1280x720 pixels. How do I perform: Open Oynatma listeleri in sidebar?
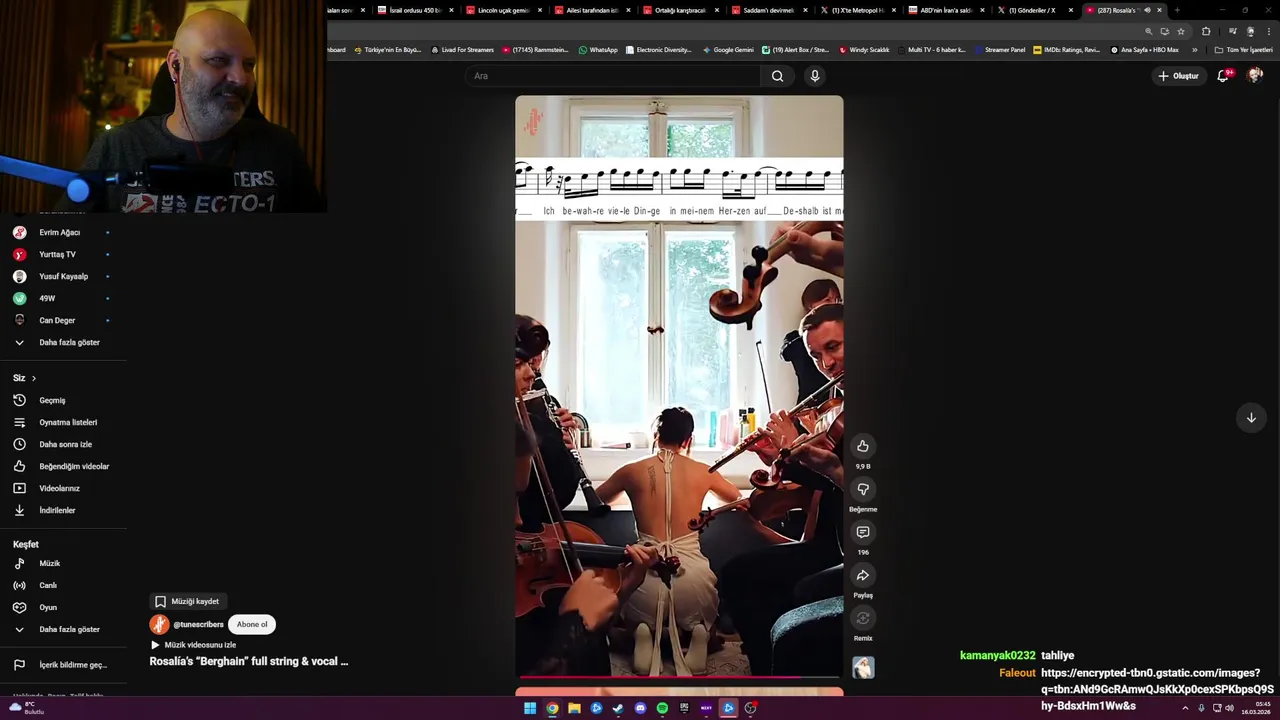point(63,422)
